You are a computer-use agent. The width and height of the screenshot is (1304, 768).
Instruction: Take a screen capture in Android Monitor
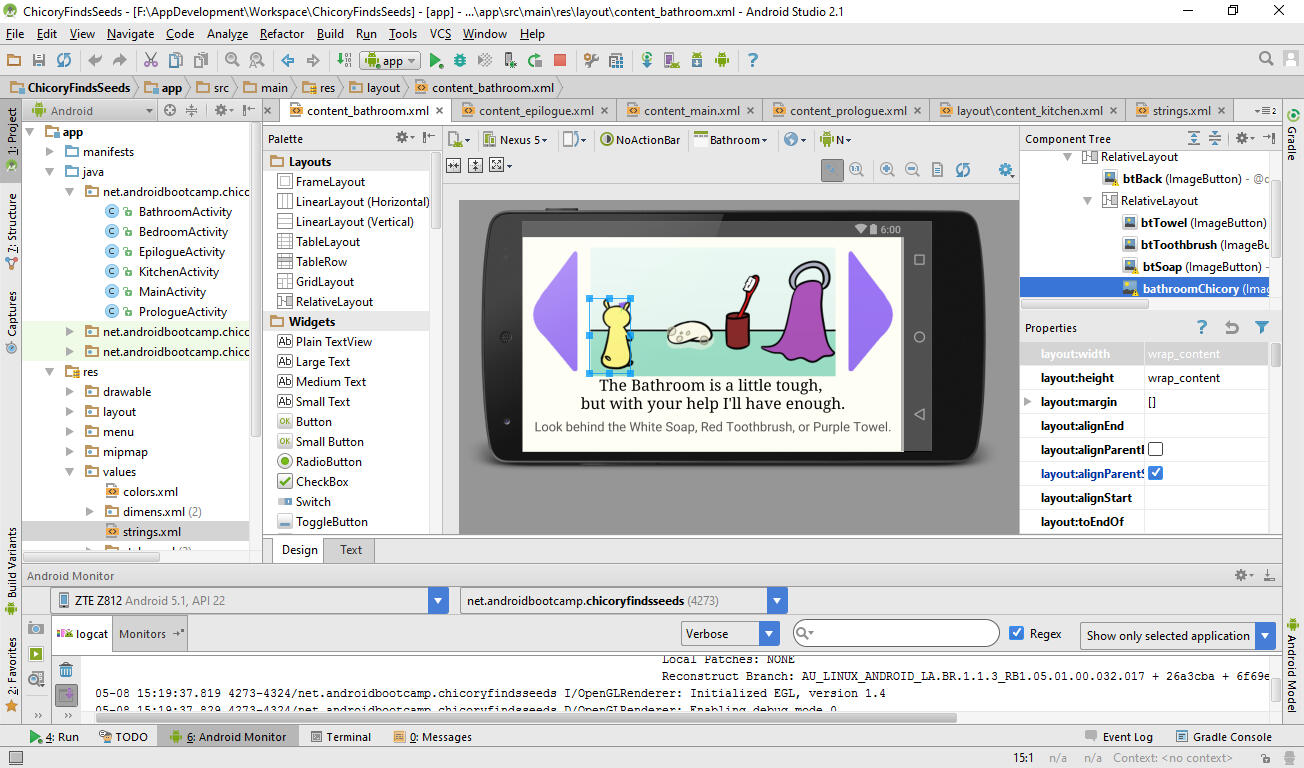pyautogui.click(x=35, y=629)
